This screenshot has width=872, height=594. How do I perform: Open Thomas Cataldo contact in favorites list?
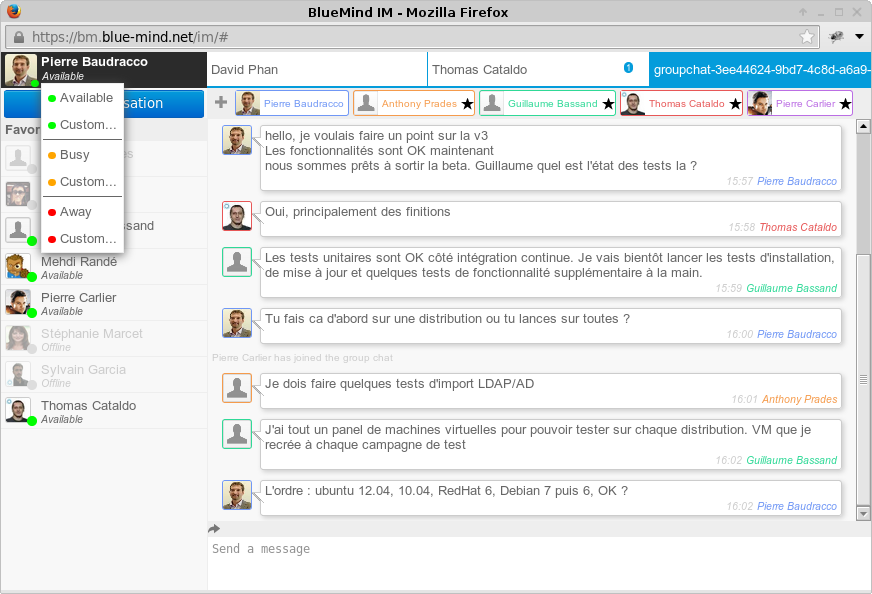tap(105, 412)
